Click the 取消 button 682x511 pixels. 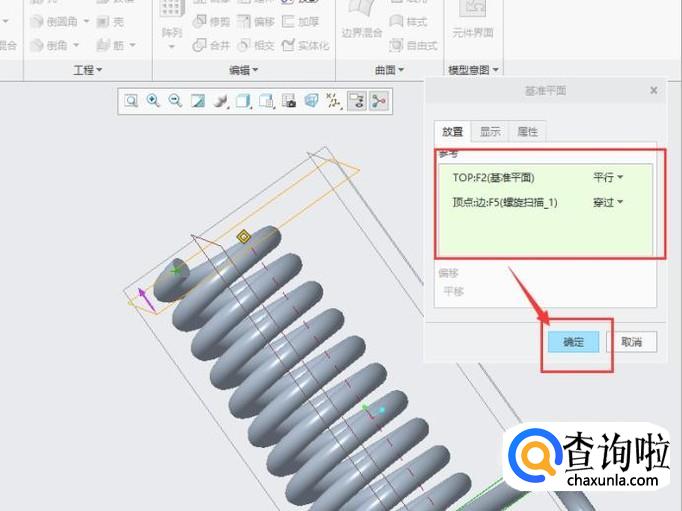point(631,342)
